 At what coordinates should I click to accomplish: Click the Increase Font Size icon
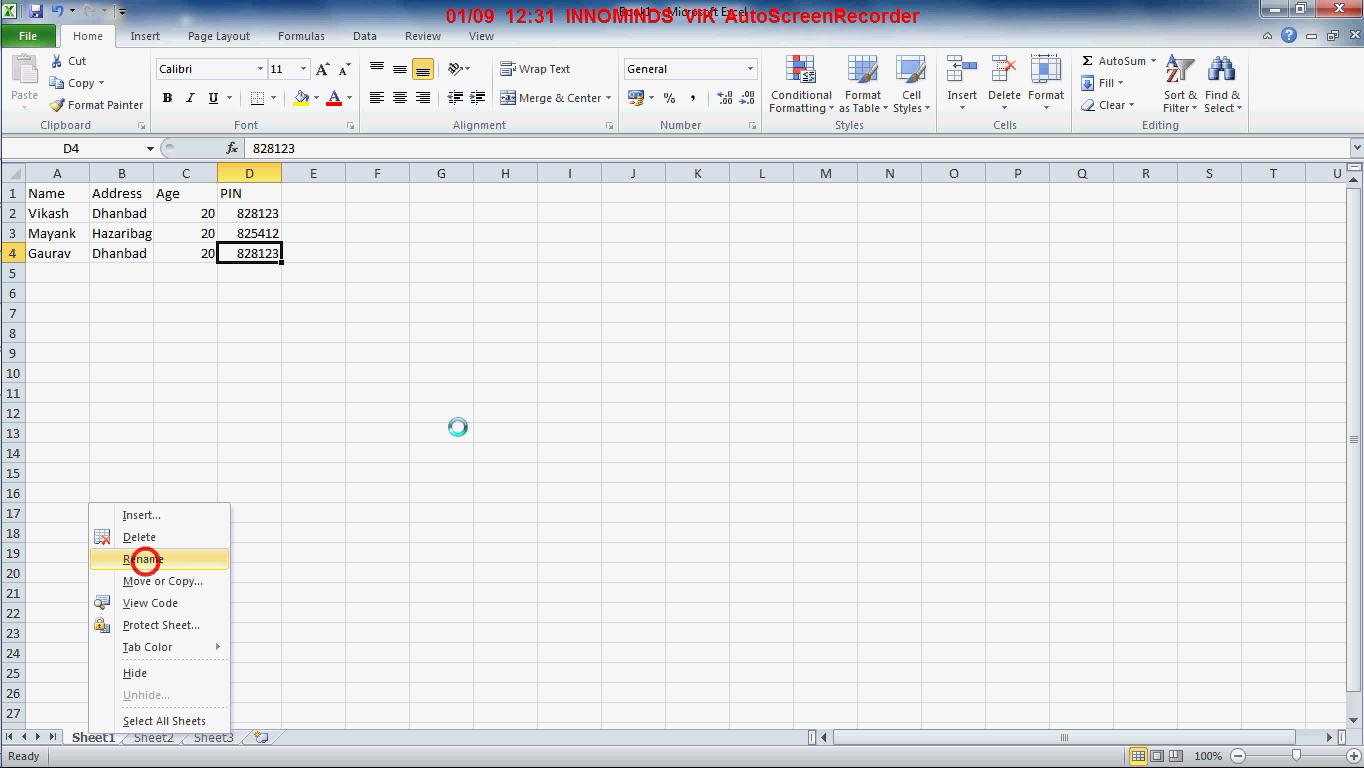[x=322, y=69]
